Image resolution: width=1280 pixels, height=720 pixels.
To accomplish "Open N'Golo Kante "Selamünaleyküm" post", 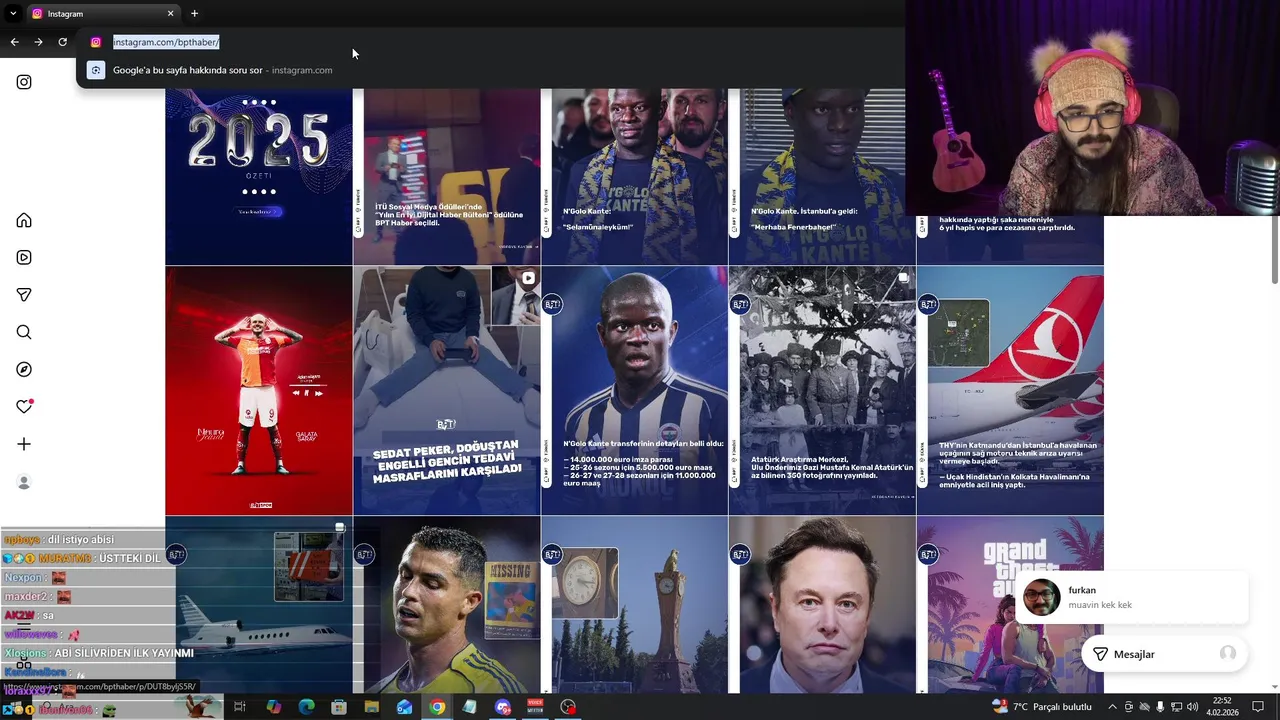I will pyautogui.click(x=634, y=176).
